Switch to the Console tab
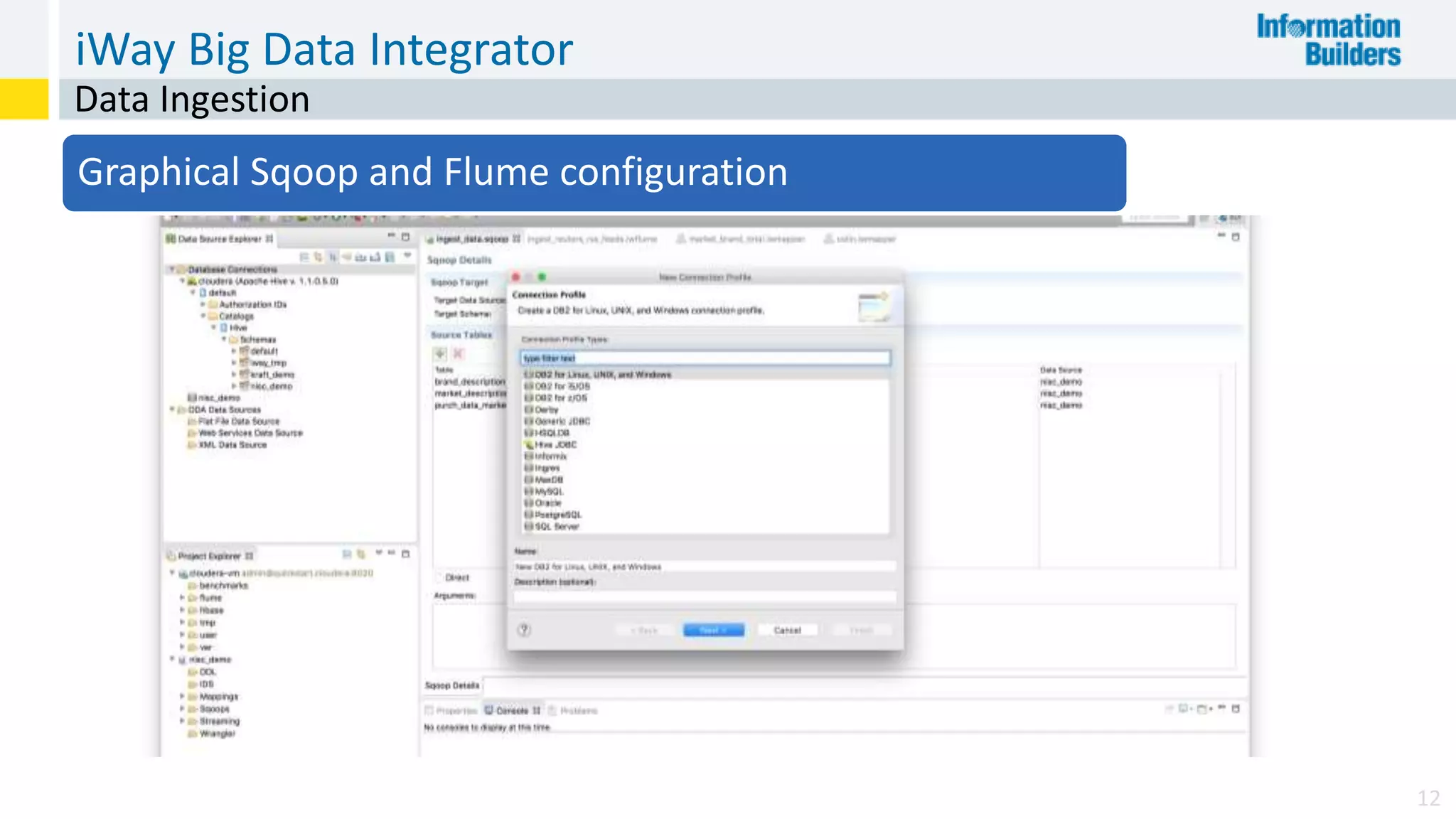Image resolution: width=1456 pixels, height=819 pixels. pyautogui.click(x=513, y=710)
